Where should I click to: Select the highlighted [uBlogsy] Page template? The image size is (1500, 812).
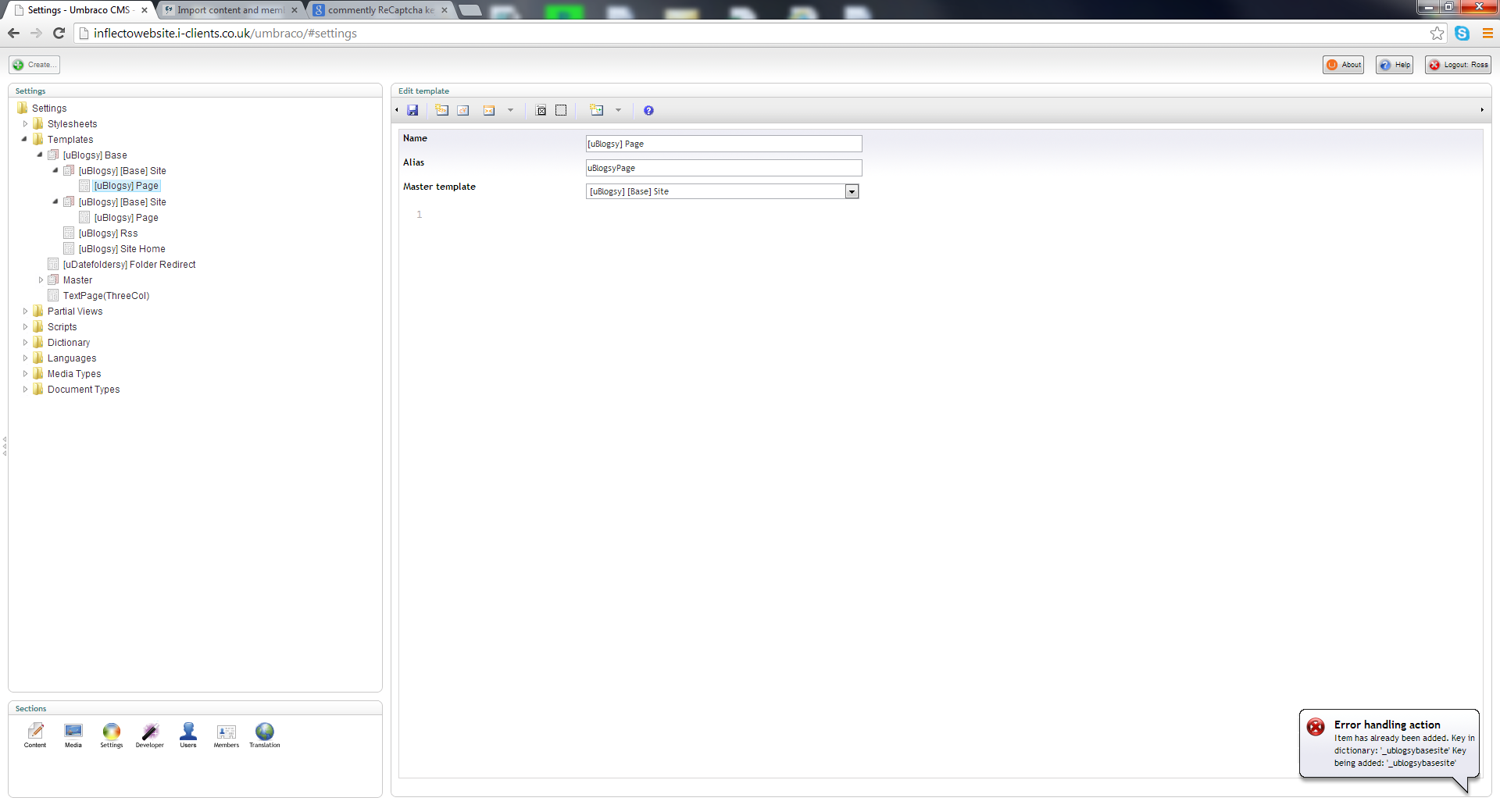point(127,186)
